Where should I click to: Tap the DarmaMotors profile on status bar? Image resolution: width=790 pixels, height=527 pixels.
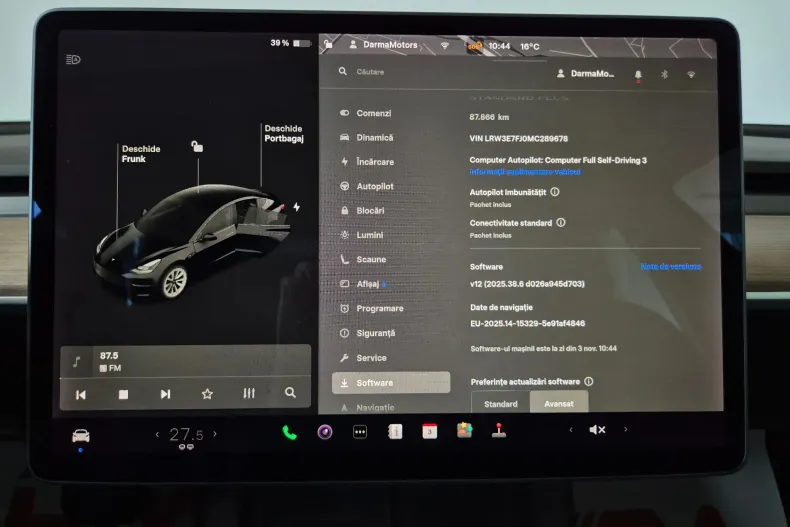(384, 45)
